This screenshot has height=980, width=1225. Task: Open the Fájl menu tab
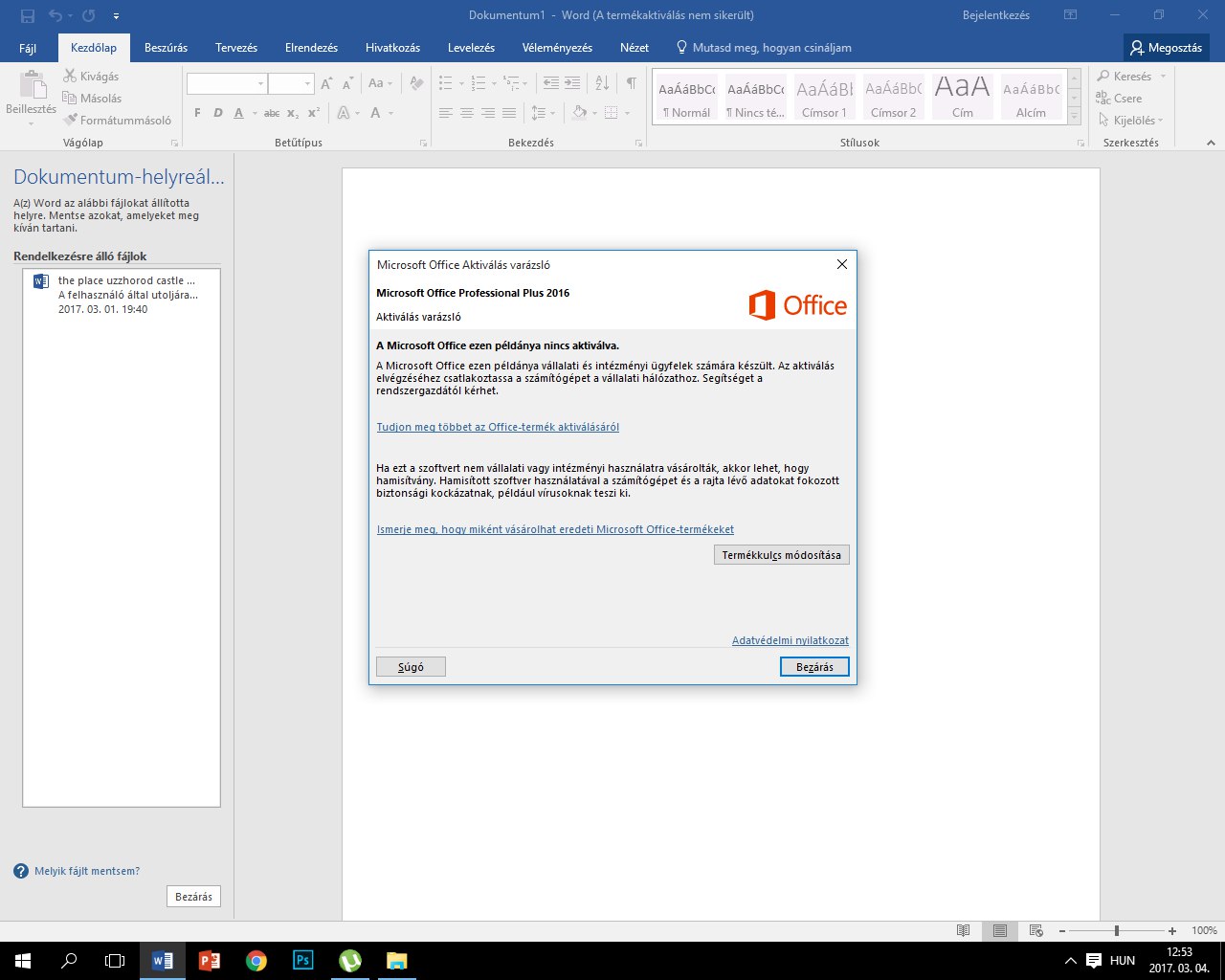28,48
